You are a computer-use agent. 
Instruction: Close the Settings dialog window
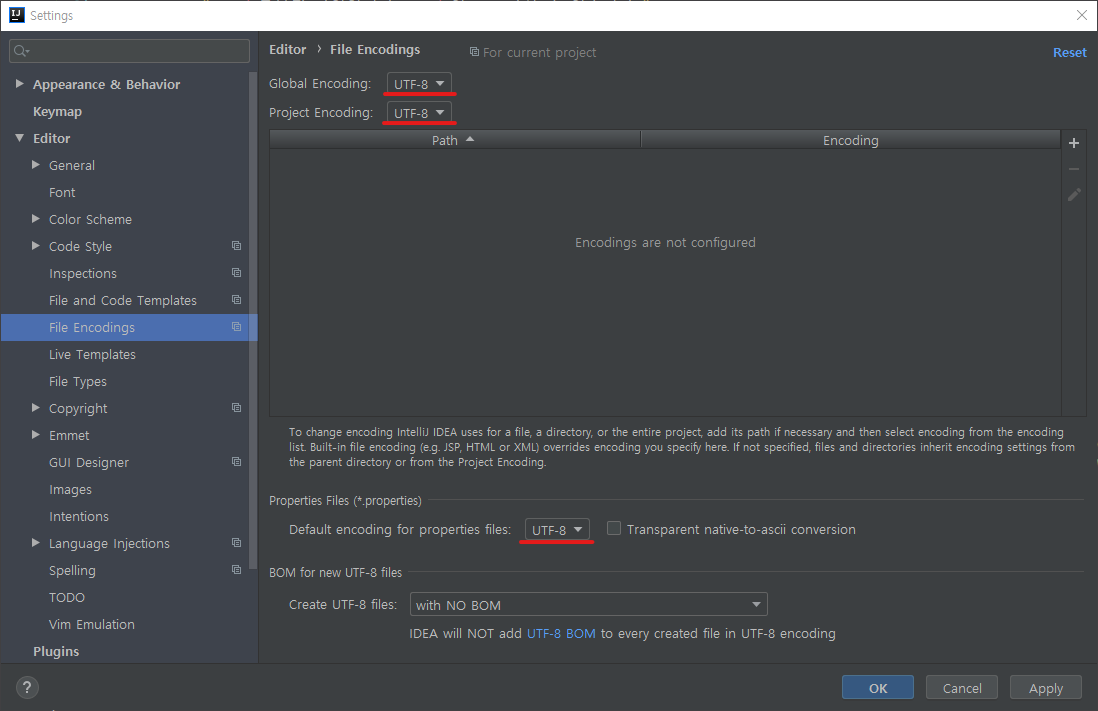[1081, 15]
